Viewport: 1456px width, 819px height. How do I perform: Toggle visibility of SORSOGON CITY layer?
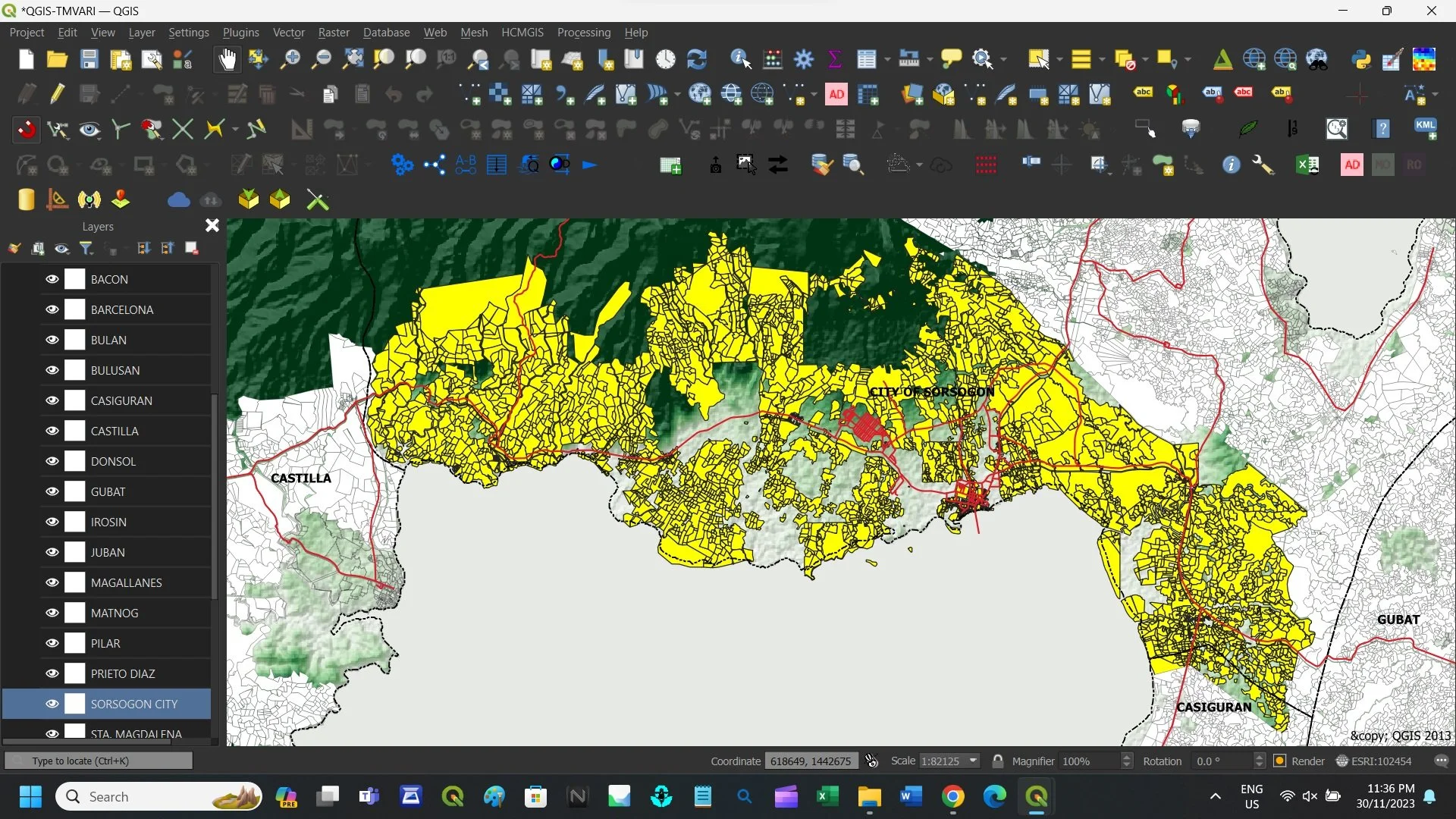(x=52, y=704)
